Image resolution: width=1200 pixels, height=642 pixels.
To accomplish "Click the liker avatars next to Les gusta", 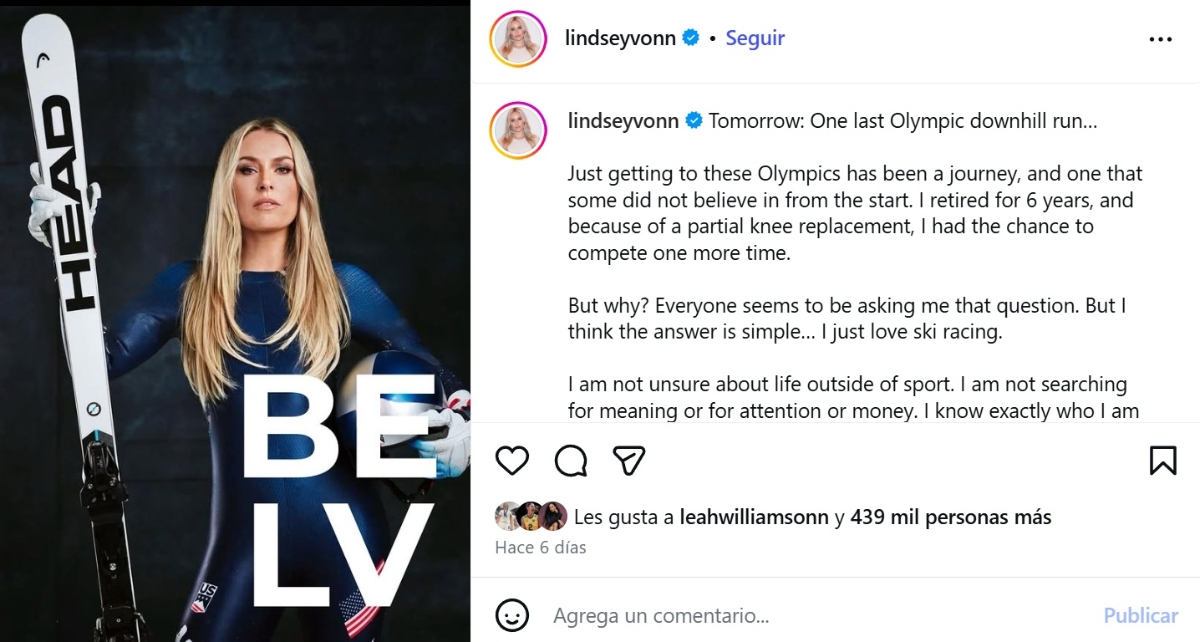I will [531, 516].
